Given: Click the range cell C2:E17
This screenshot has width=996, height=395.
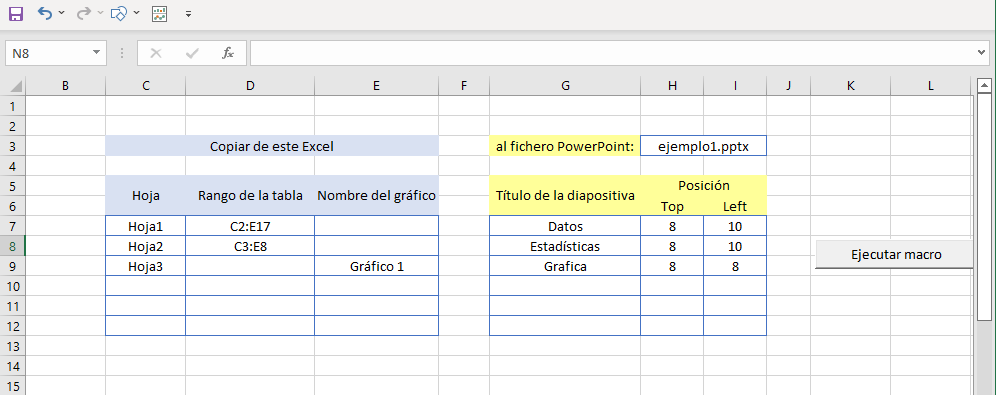Looking at the screenshot, I should click(x=250, y=226).
